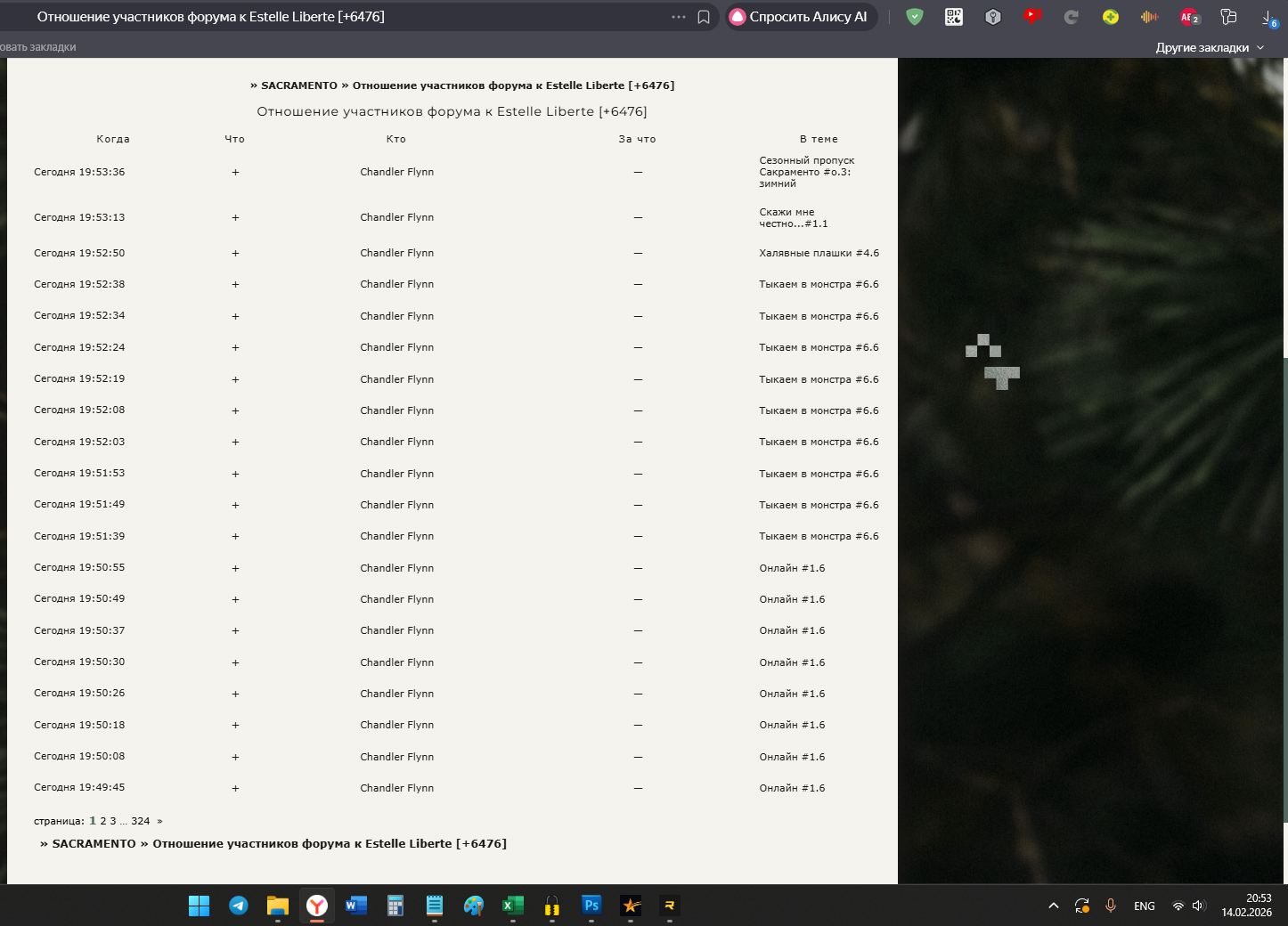Open the browser extensions list icon

(1229, 17)
